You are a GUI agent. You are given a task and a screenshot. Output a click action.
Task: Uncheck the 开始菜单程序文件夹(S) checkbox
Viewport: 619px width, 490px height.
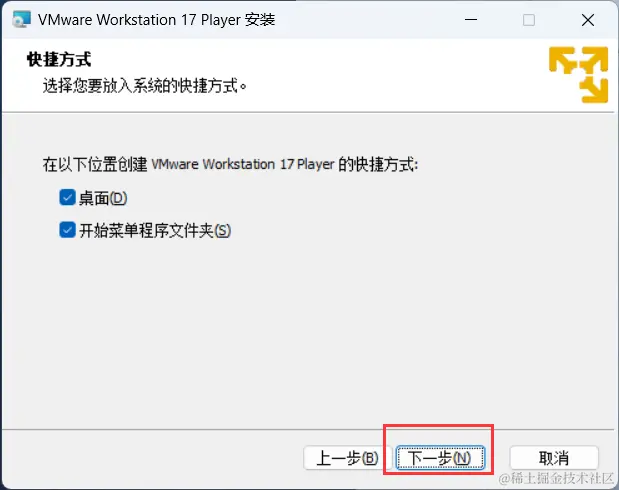(67, 230)
